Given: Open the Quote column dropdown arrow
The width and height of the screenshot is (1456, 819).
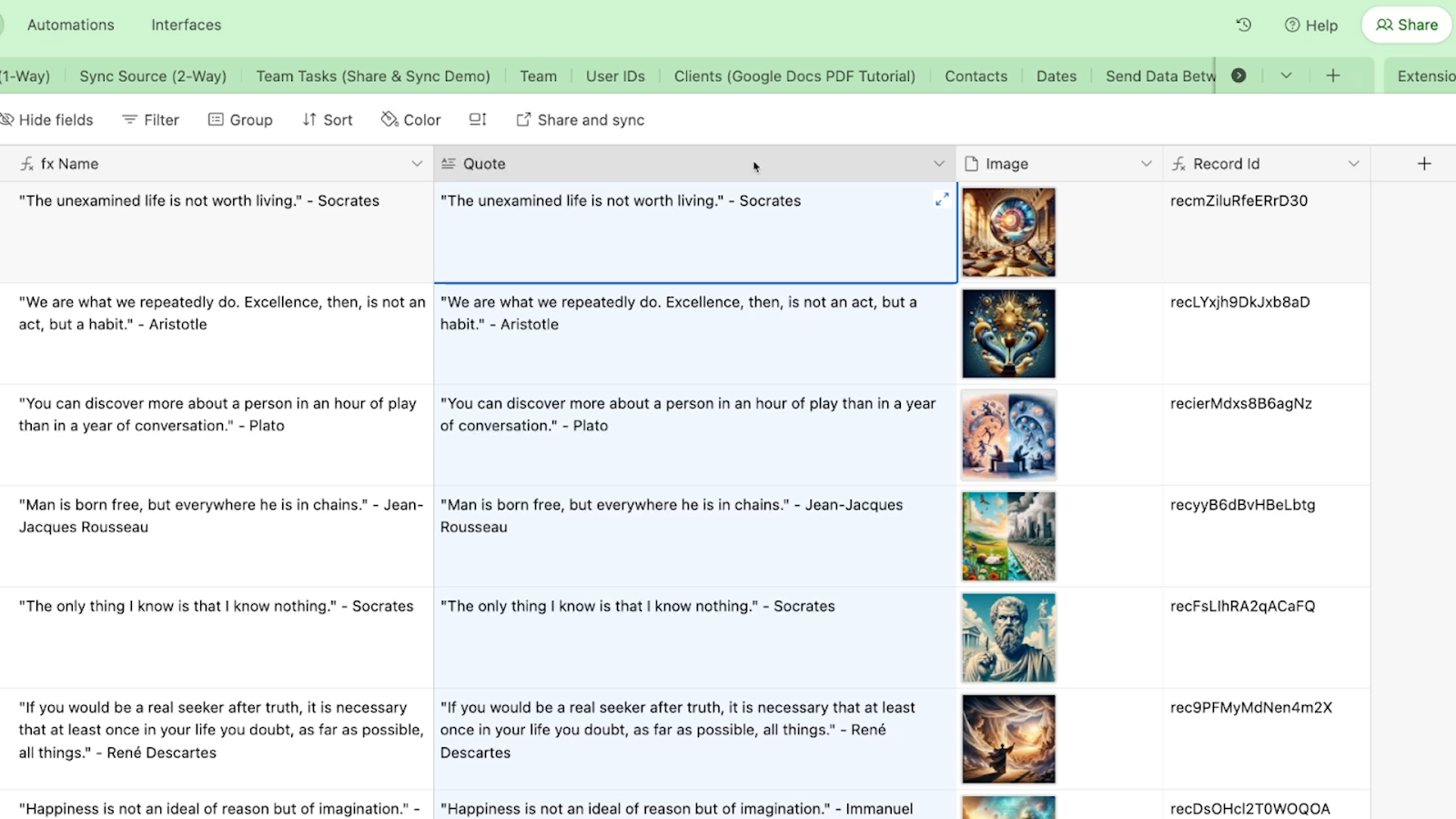Looking at the screenshot, I should (x=939, y=164).
